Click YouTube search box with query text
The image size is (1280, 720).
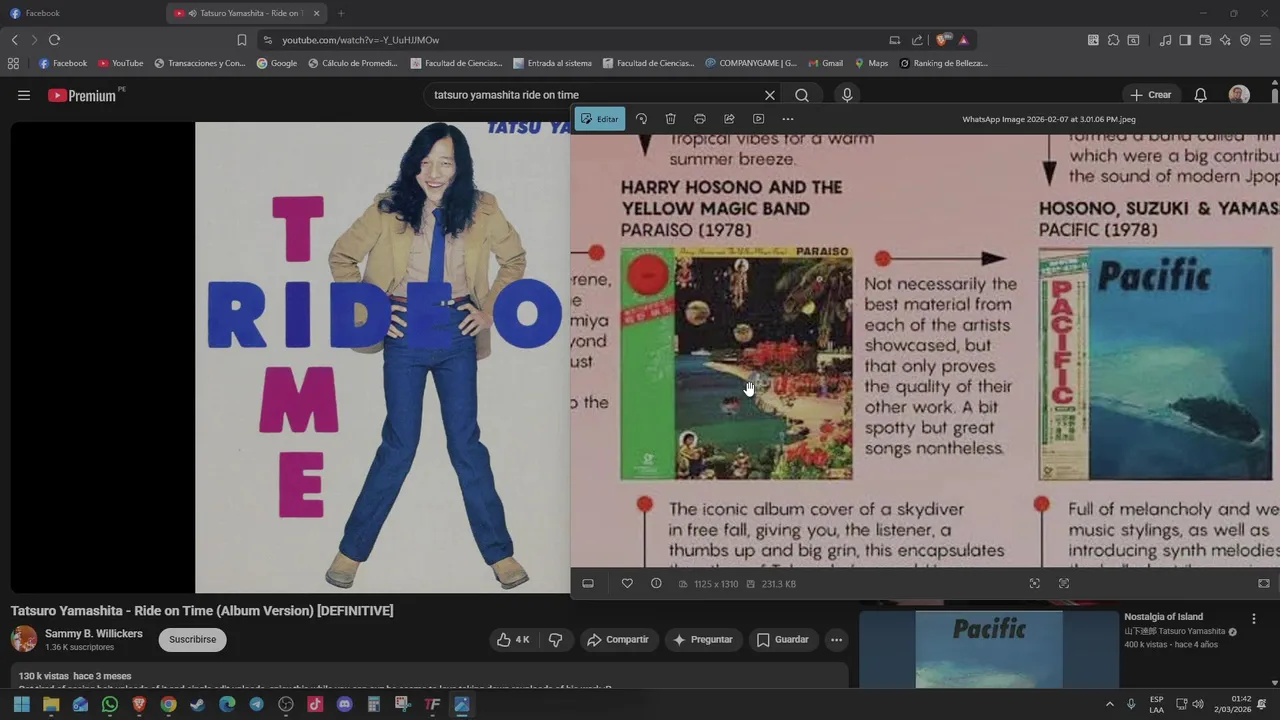(594, 95)
